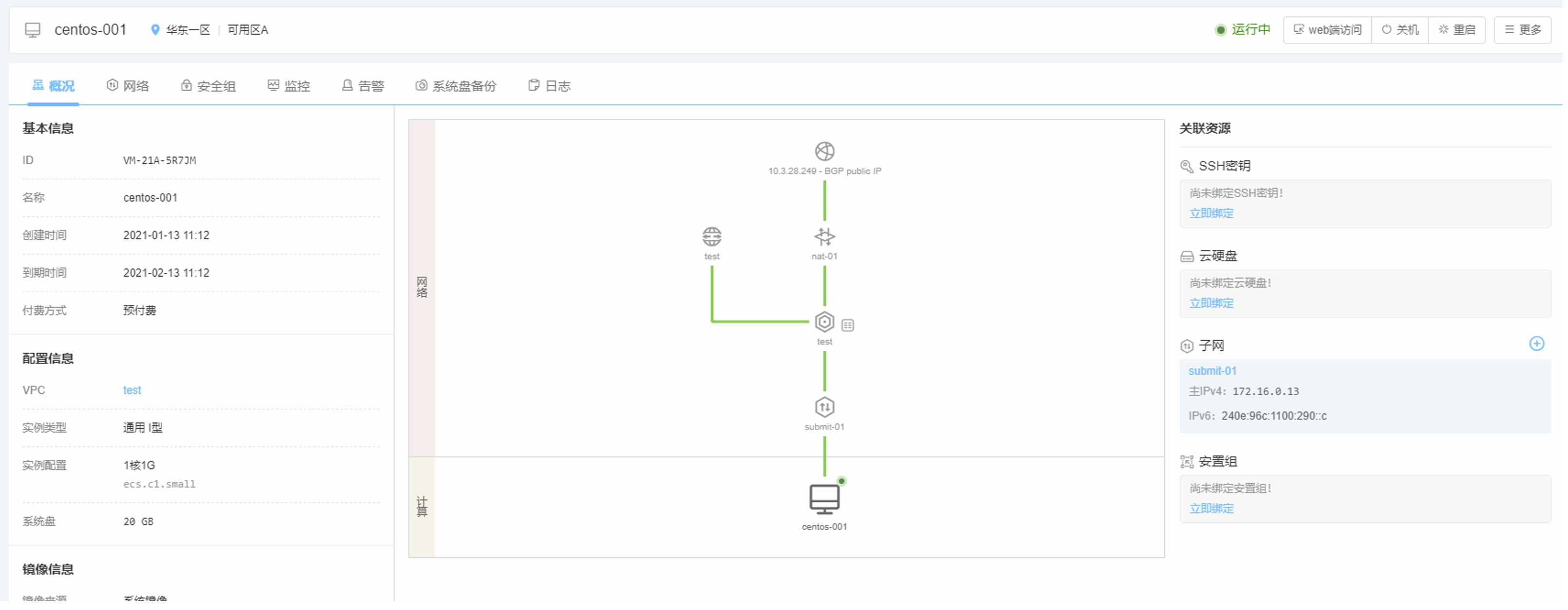Image resolution: width=1568 pixels, height=610 pixels.
Task: Open the test VPC link
Action: pos(132,390)
